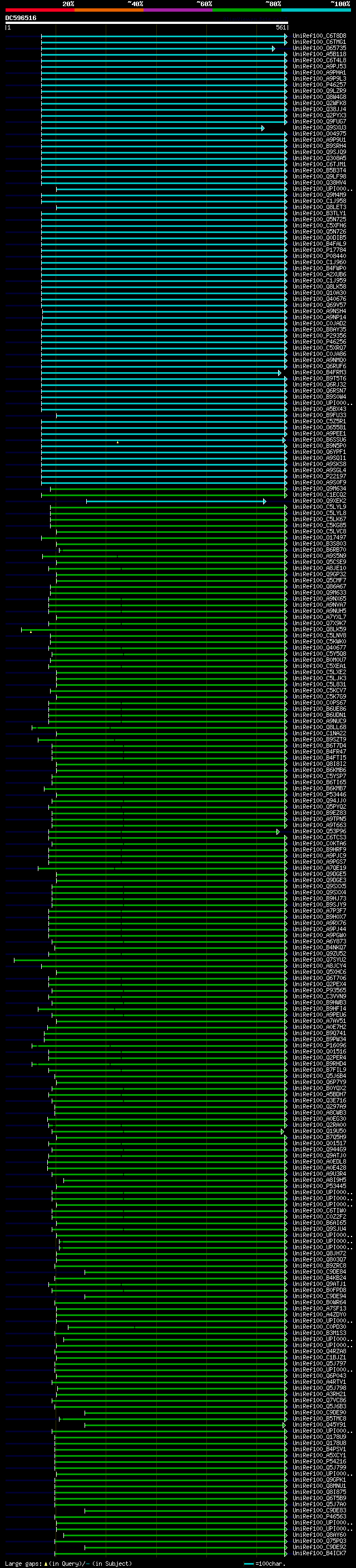Select the UniRef100_Q45Y91 label
The height and width of the screenshot is (1568, 356).
coord(319,1425)
